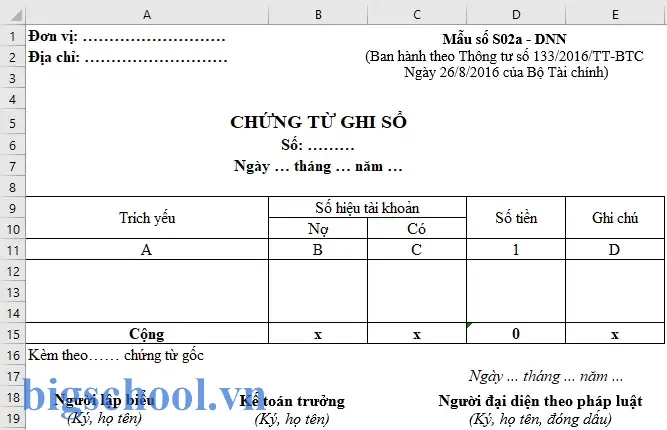Select column B header
667x430 pixels.
(x=318, y=15)
